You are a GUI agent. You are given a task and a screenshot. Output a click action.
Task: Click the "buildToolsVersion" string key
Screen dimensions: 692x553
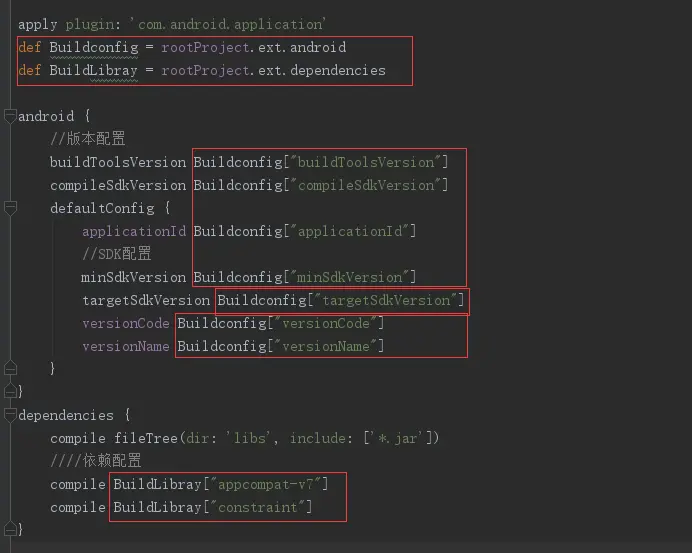pyautogui.click(x=365, y=162)
